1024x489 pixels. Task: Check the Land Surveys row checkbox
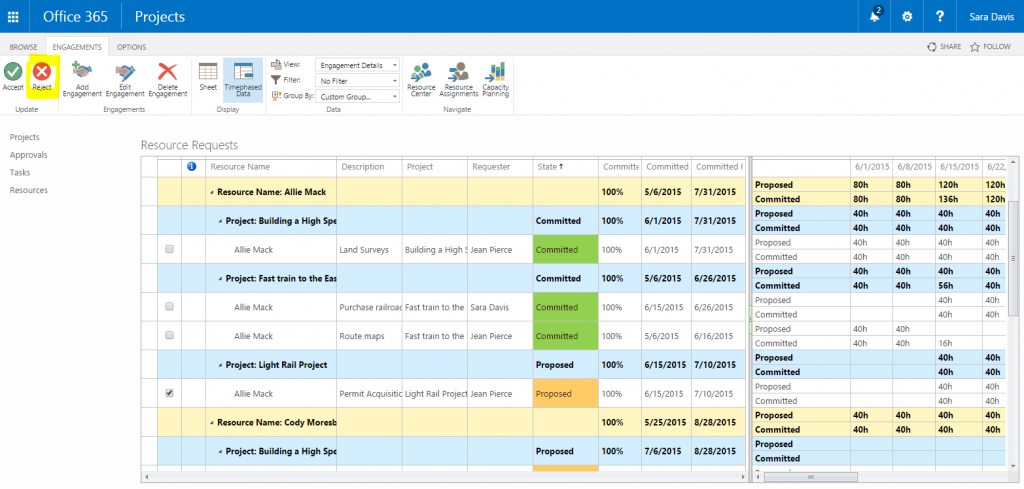169,249
